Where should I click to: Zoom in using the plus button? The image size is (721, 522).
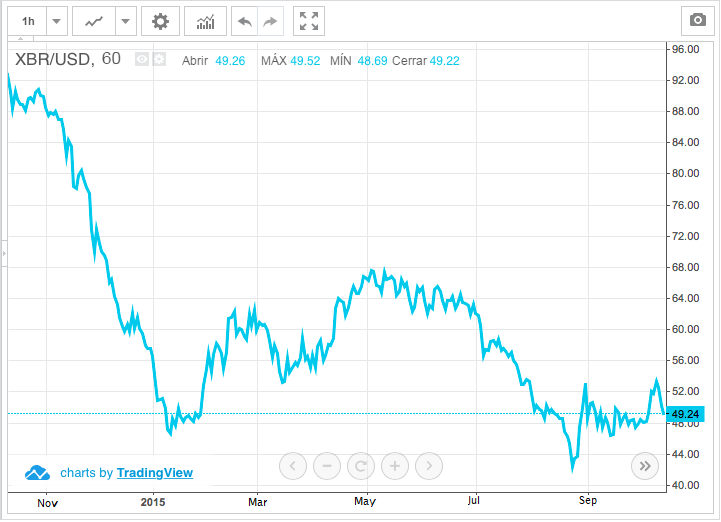tap(395, 465)
